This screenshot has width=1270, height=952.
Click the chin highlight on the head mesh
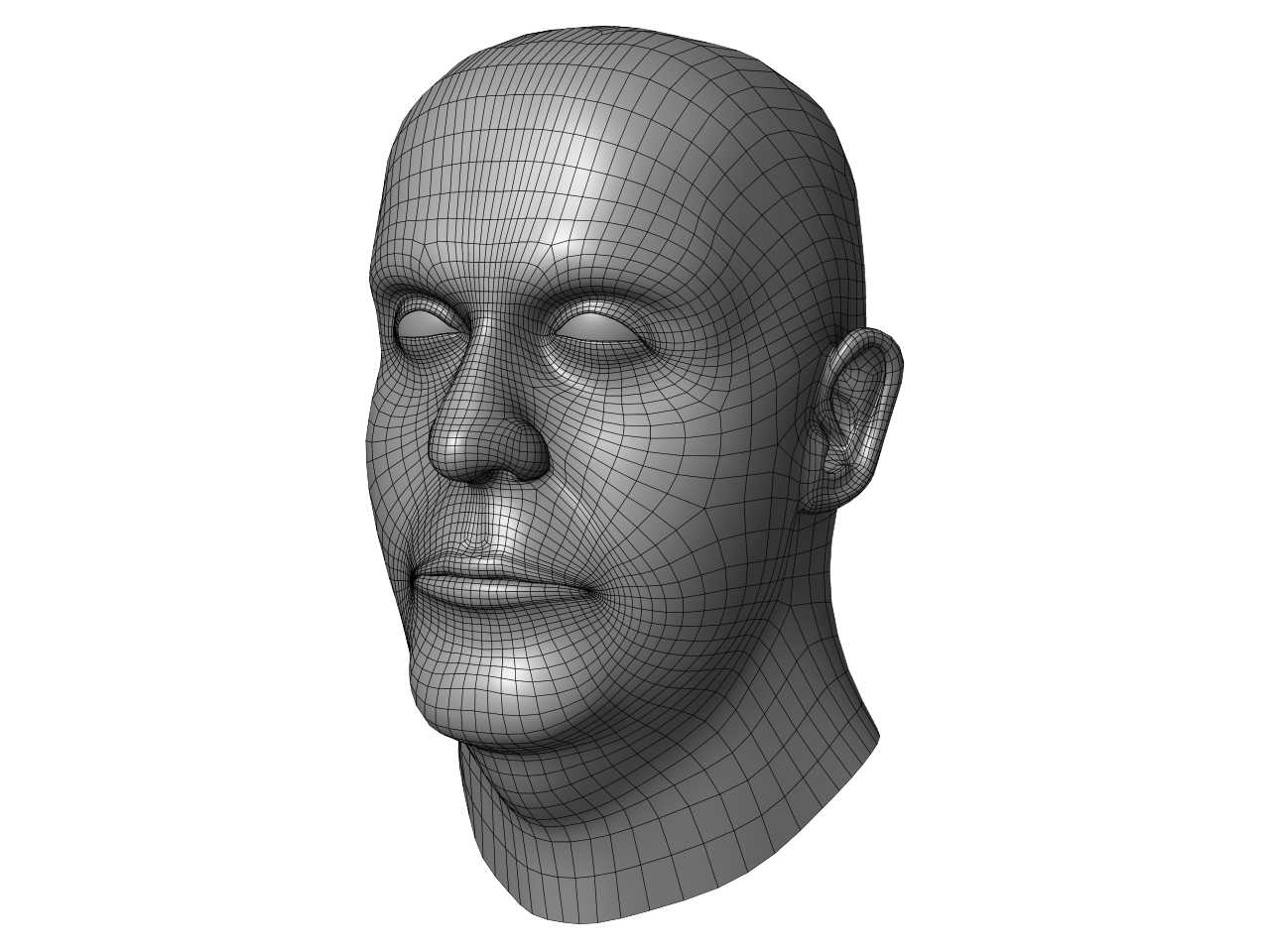(506, 684)
